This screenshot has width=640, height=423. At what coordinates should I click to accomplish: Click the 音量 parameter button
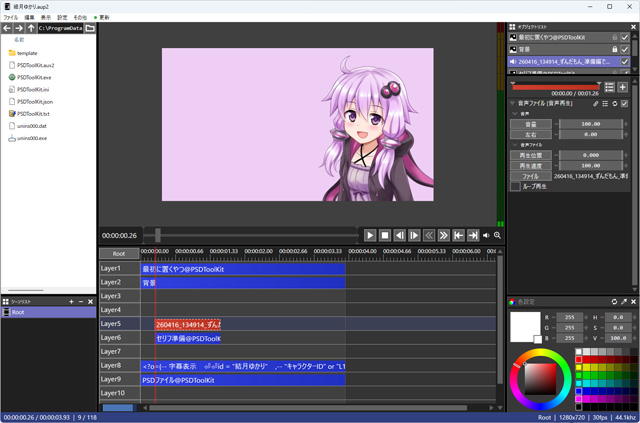pos(531,124)
